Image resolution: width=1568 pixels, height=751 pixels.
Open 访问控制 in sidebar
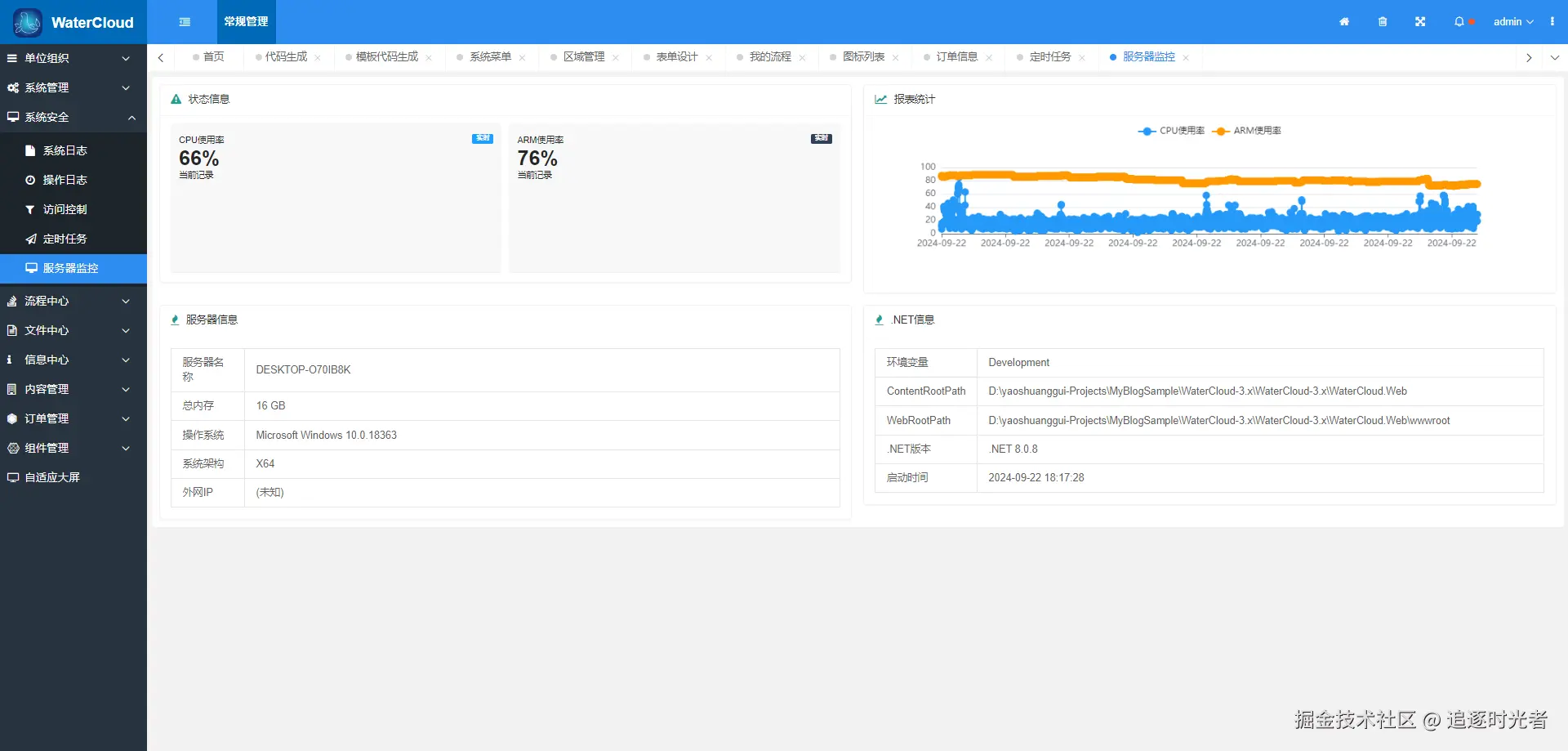[73, 209]
